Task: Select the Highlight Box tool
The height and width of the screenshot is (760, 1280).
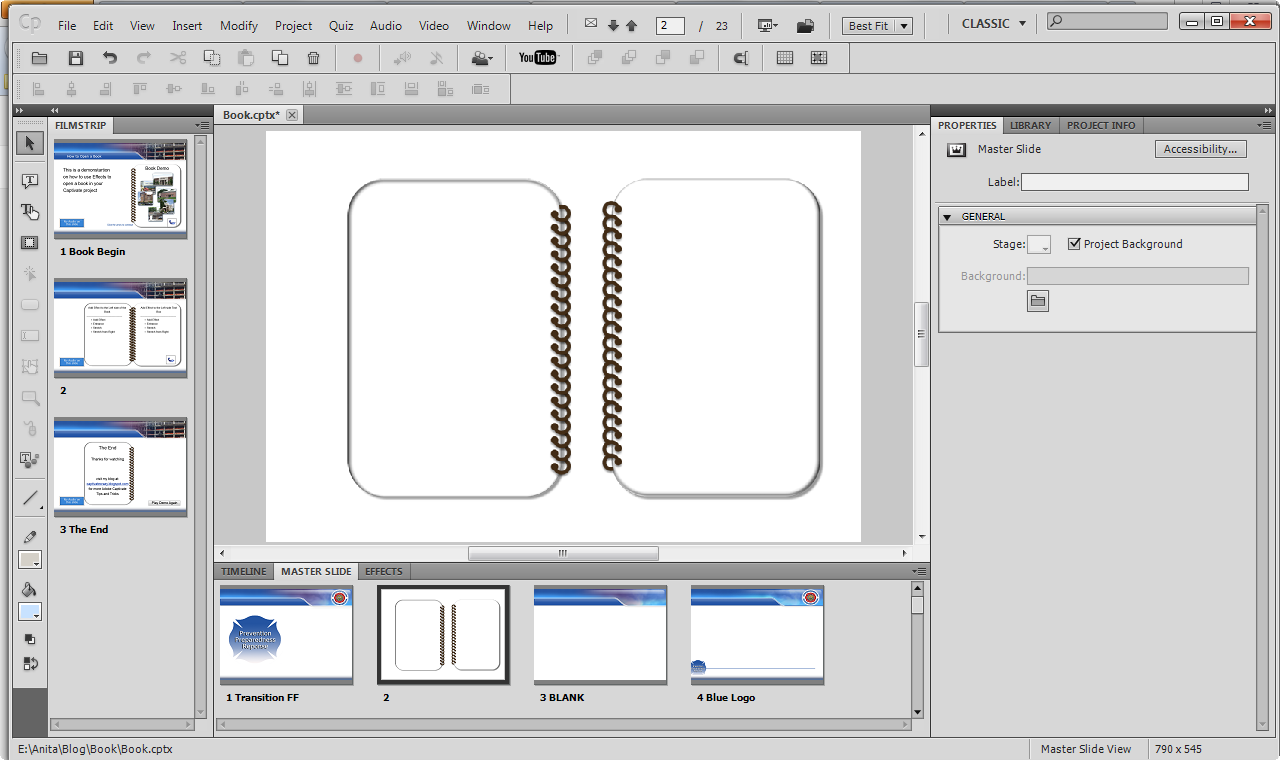Action: click(30, 243)
